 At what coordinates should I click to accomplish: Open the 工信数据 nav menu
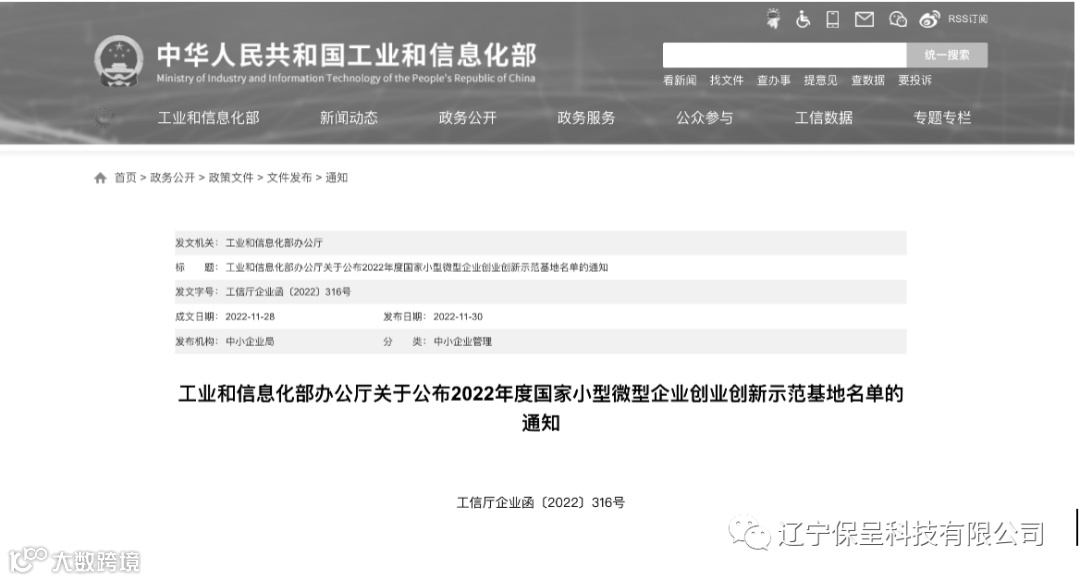(824, 118)
